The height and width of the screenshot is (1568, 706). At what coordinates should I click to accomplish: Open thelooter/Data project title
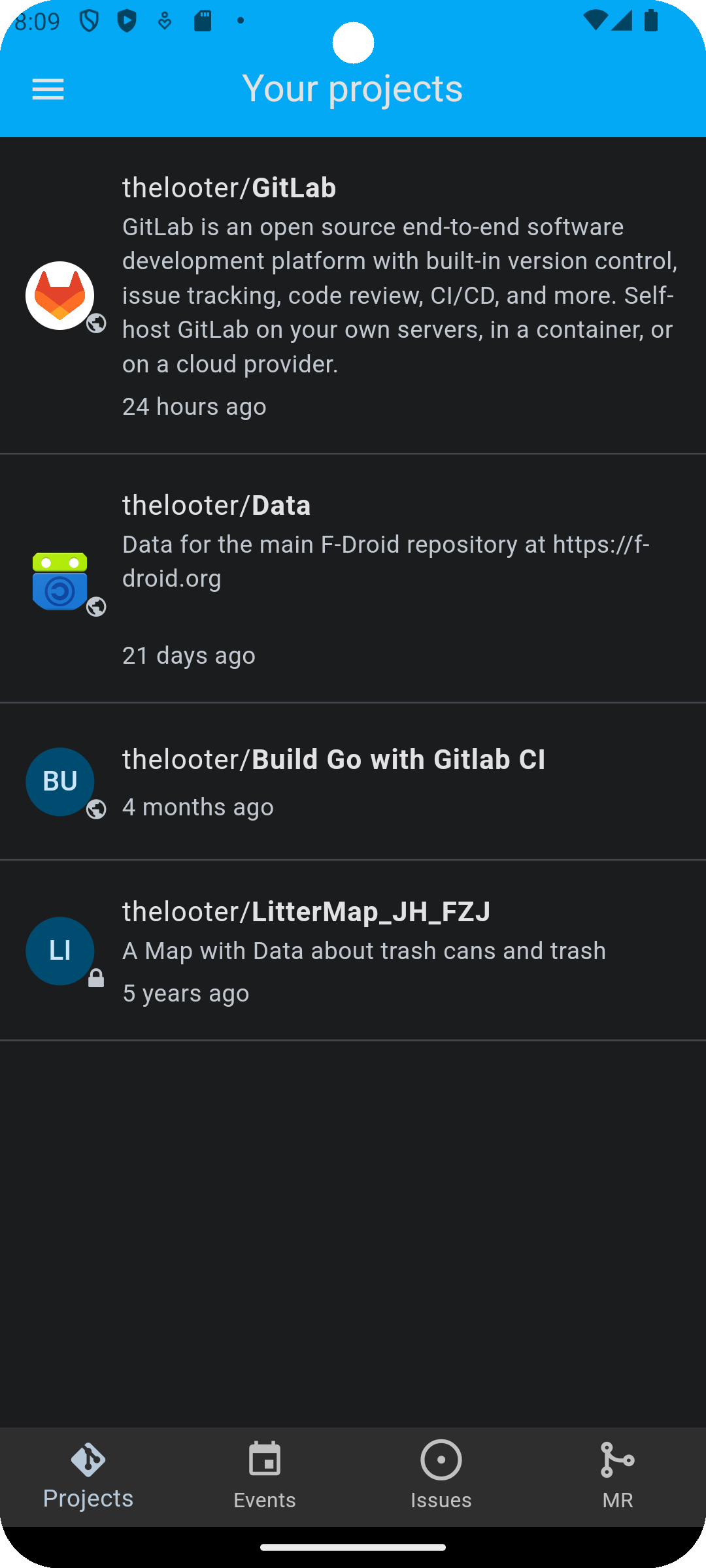point(216,506)
